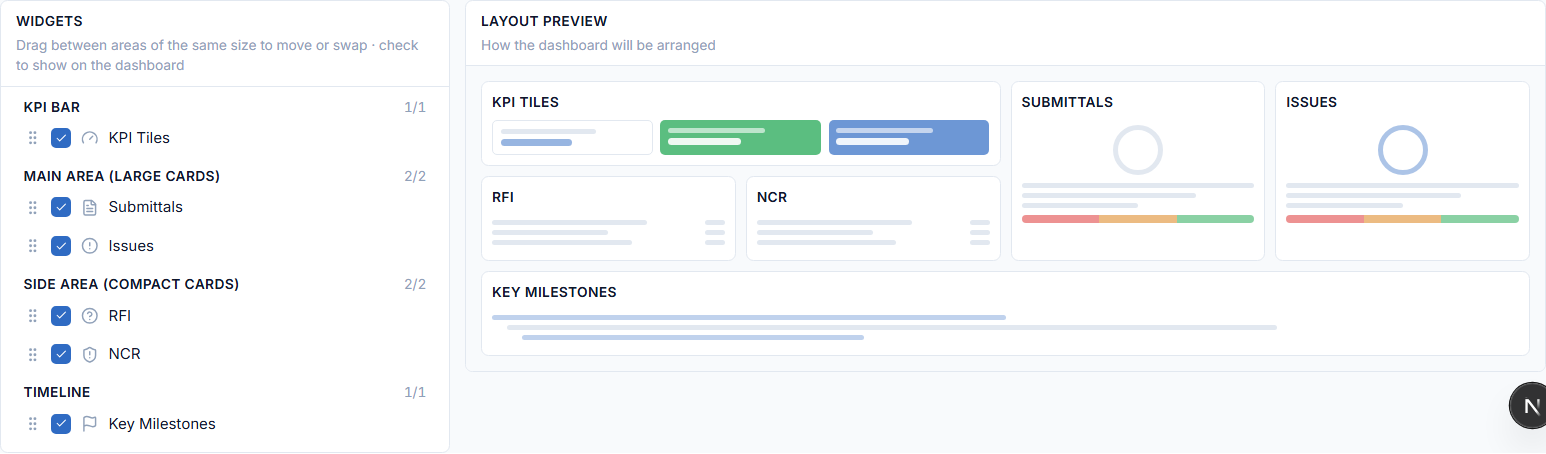This screenshot has height=454, width=1546.
Task: Click the blue KPI tile in preview
Action: click(909, 138)
